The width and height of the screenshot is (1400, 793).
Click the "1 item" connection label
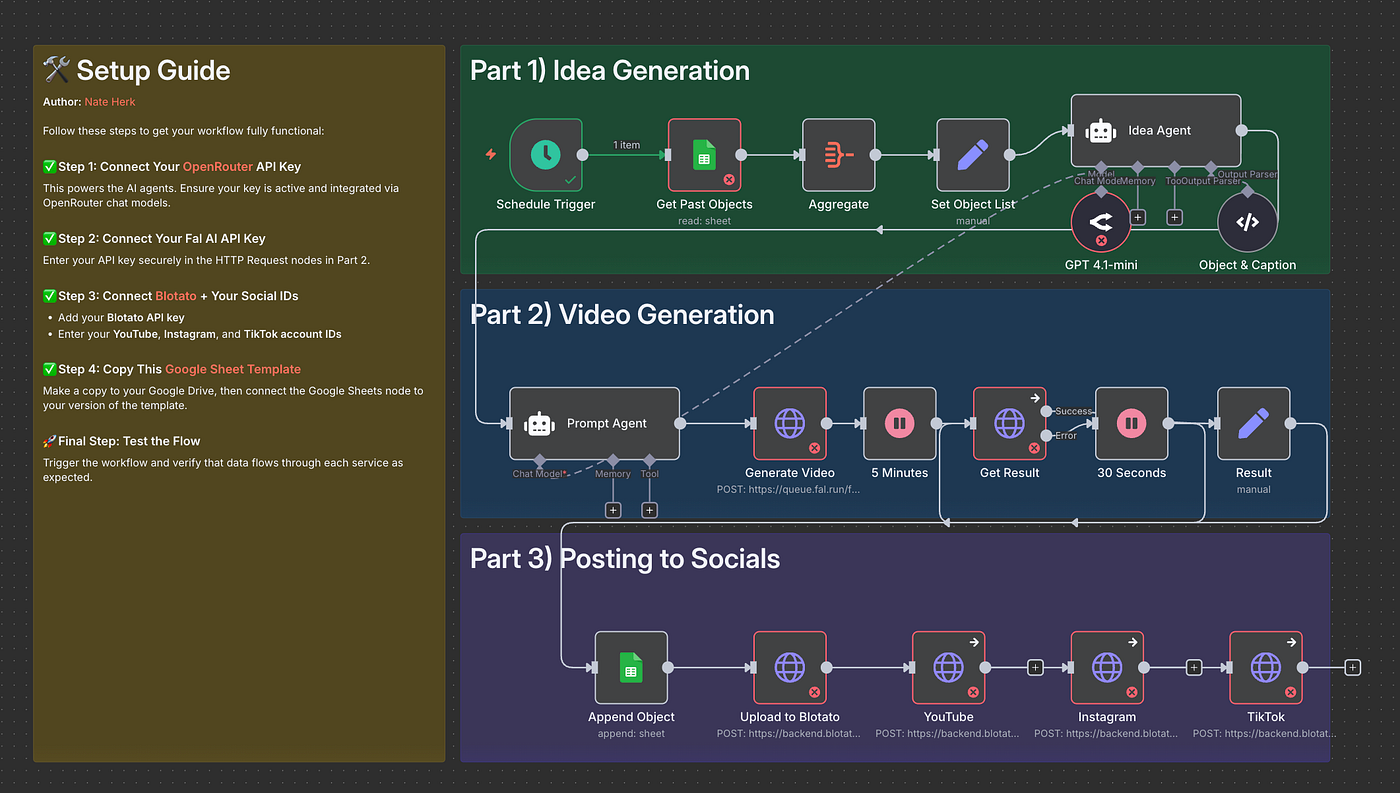(627, 145)
